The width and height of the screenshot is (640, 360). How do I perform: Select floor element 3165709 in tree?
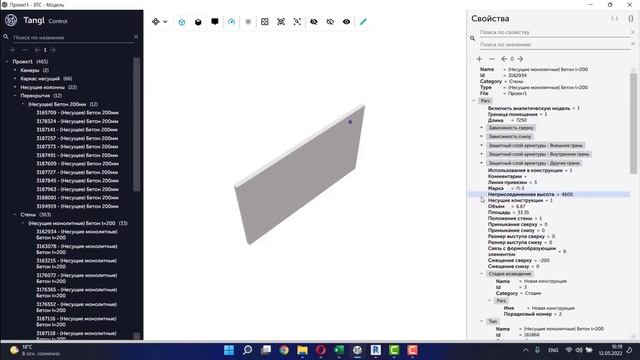[77, 113]
